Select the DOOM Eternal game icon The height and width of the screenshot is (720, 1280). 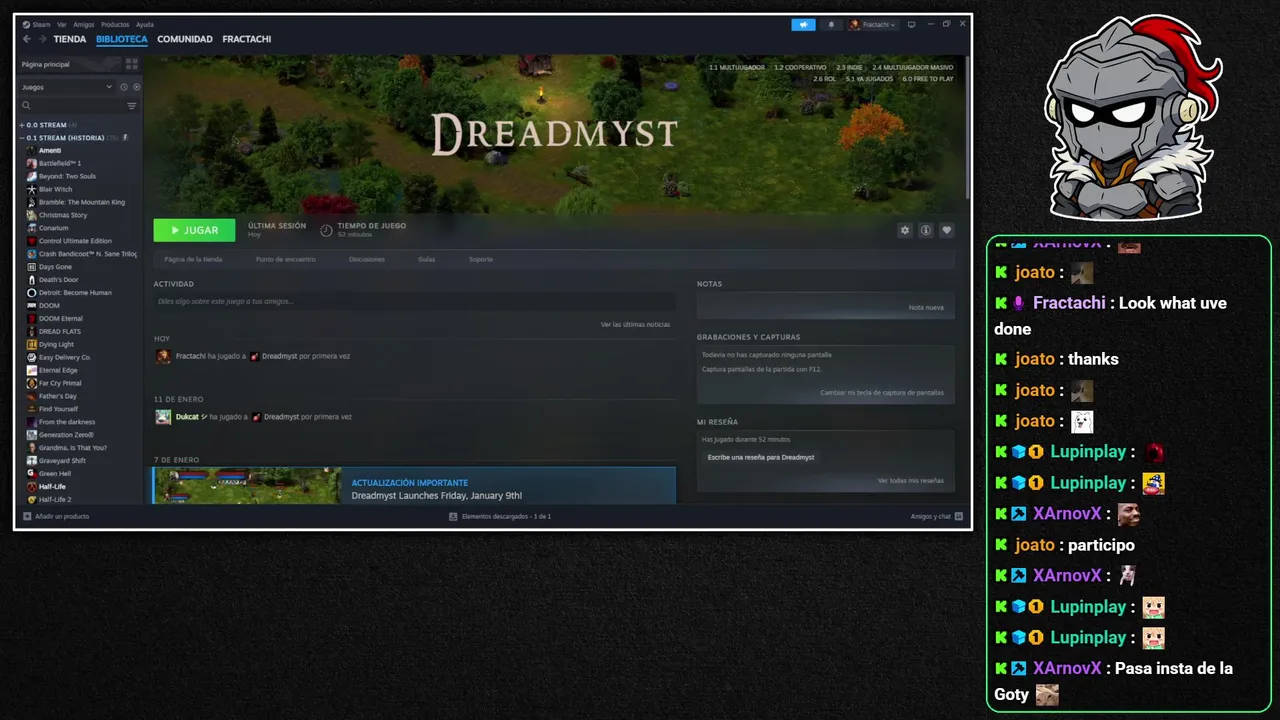(x=32, y=318)
